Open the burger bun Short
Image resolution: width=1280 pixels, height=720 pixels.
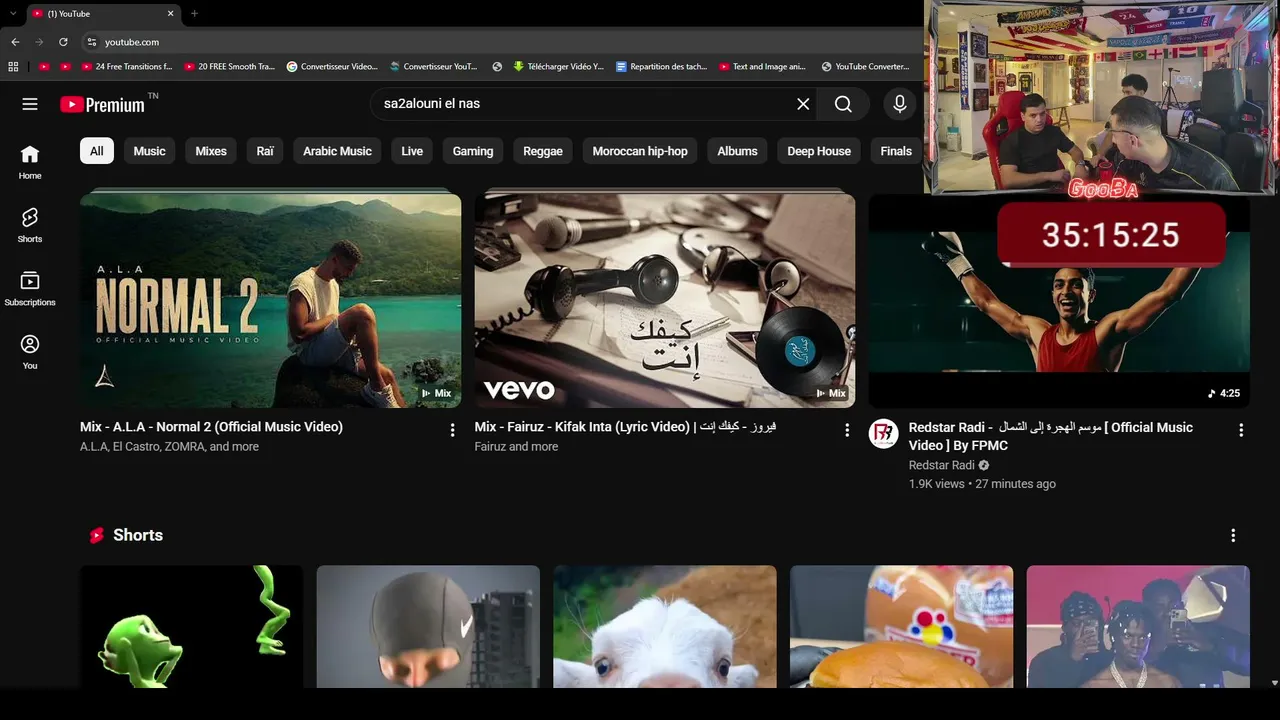pyautogui.click(x=901, y=627)
